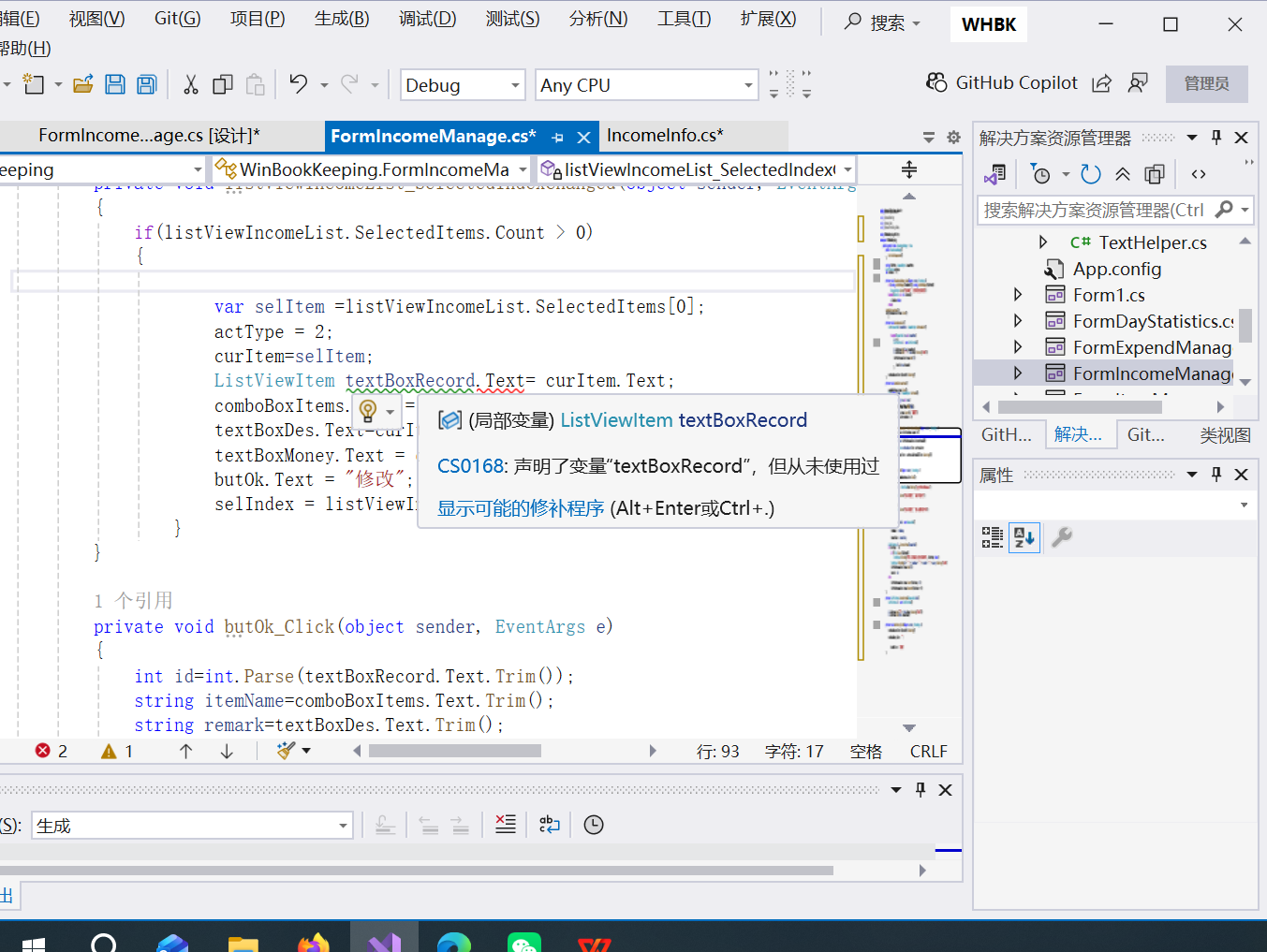Click the lightbulb quick actions icon
Image resolution: width=1267 pixels, height=952 pixels.
[368, 410]
